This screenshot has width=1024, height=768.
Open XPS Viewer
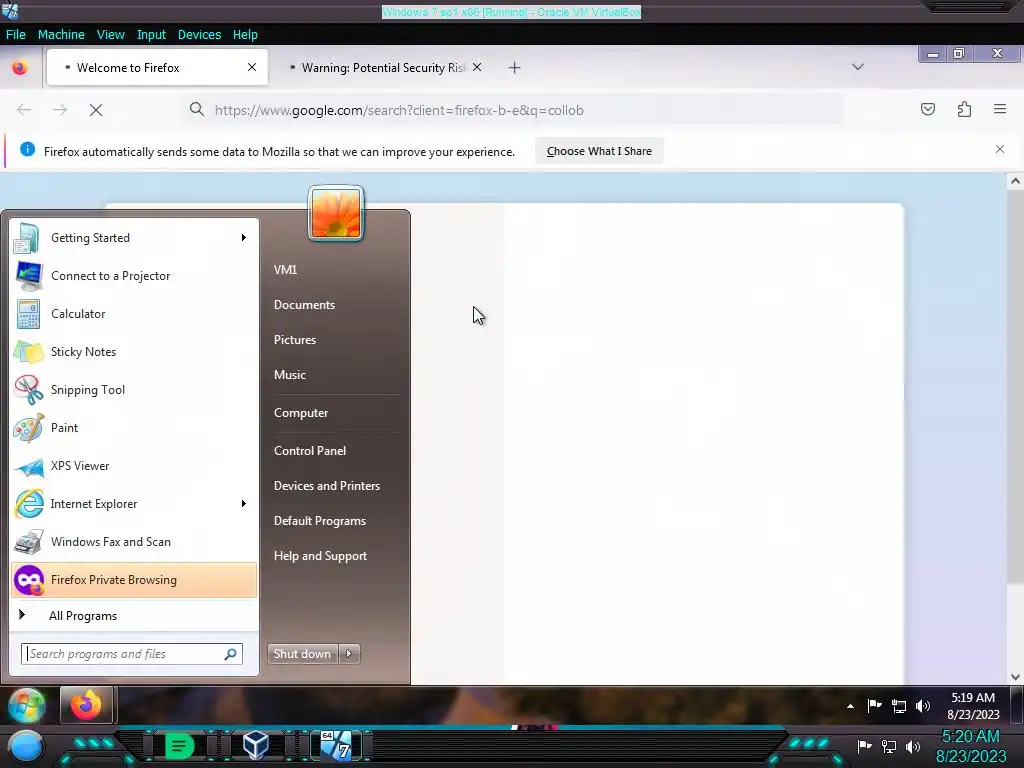tap(134, 466)
